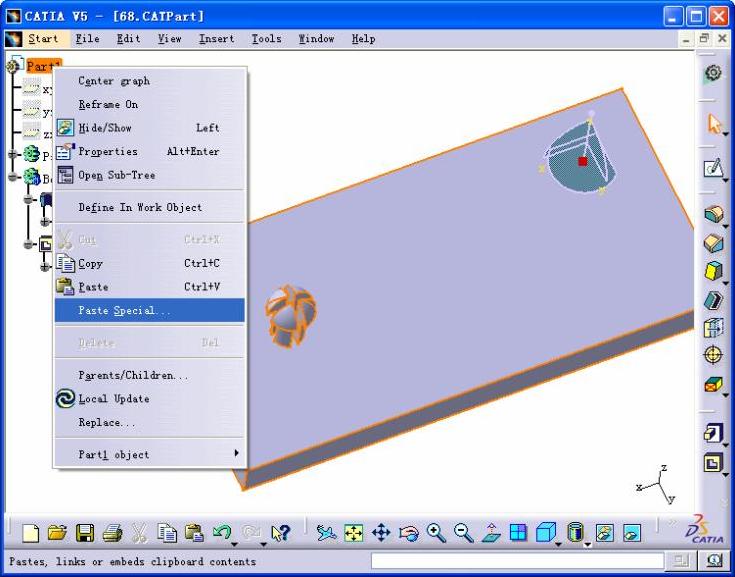Choose Copy in context menu
735x577 pixels.
tap(150, 263)
